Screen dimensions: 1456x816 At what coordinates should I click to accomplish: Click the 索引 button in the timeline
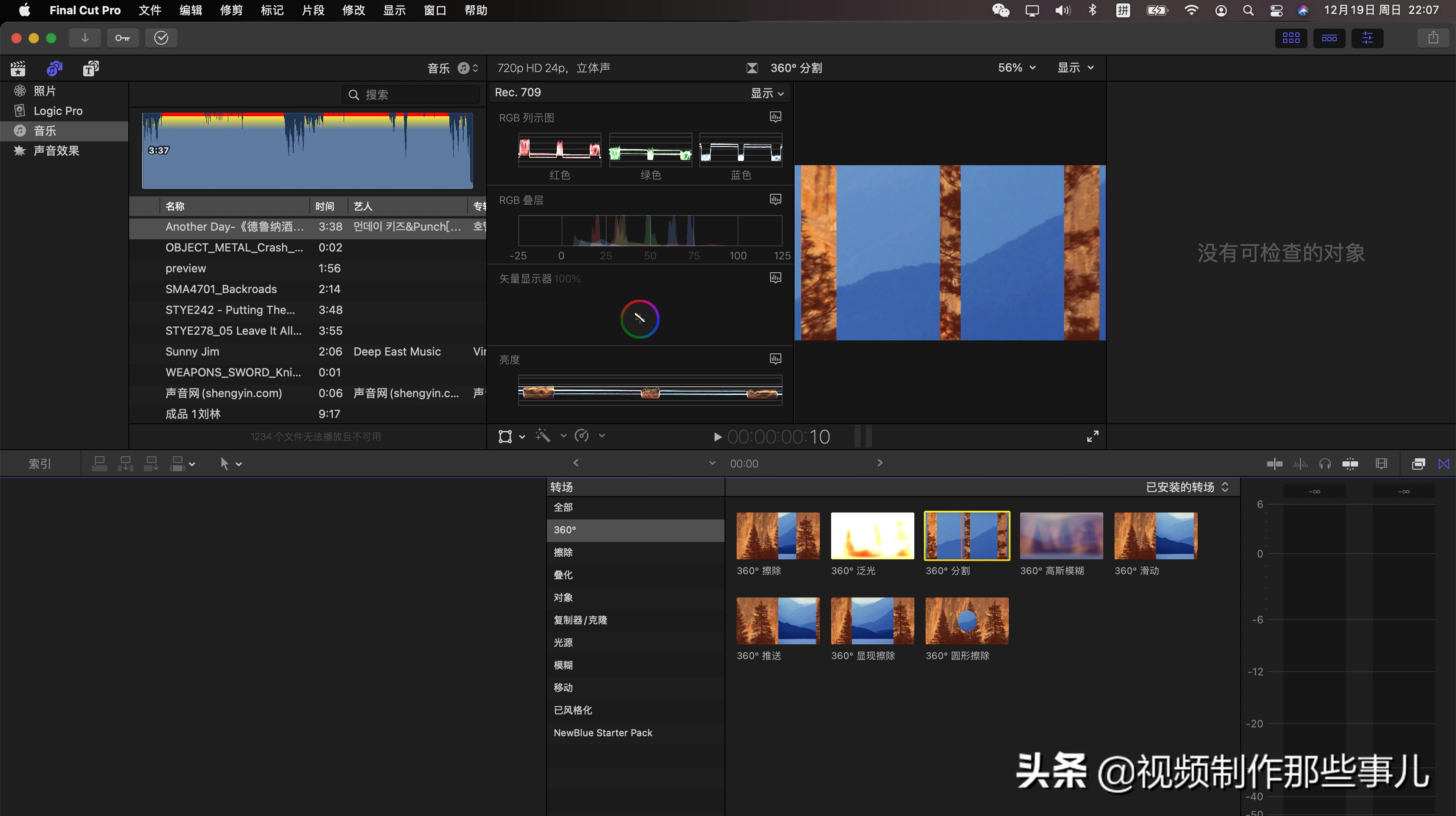click(x=39, y=463)
